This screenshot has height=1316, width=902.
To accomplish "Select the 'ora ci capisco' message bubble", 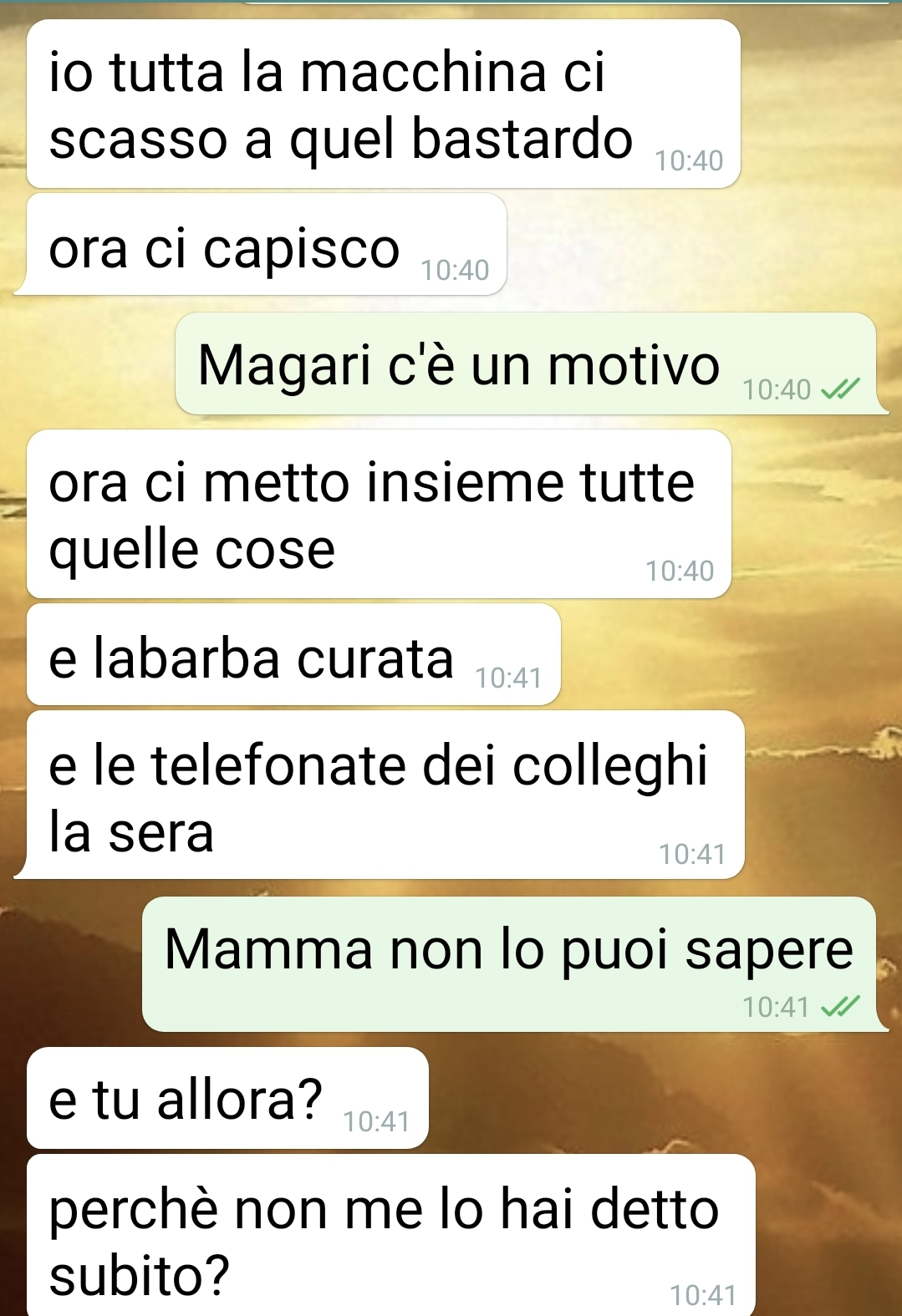I will pyautogui.click(x=267, y=245).
